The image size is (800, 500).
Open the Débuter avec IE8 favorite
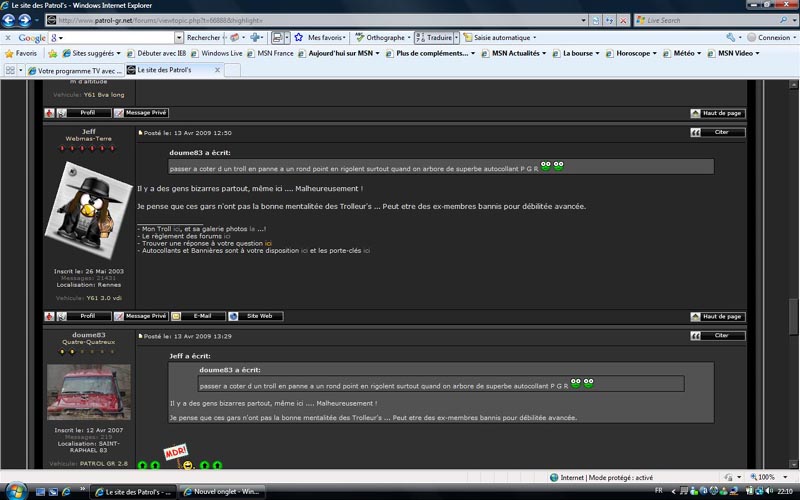click(156, 53)
